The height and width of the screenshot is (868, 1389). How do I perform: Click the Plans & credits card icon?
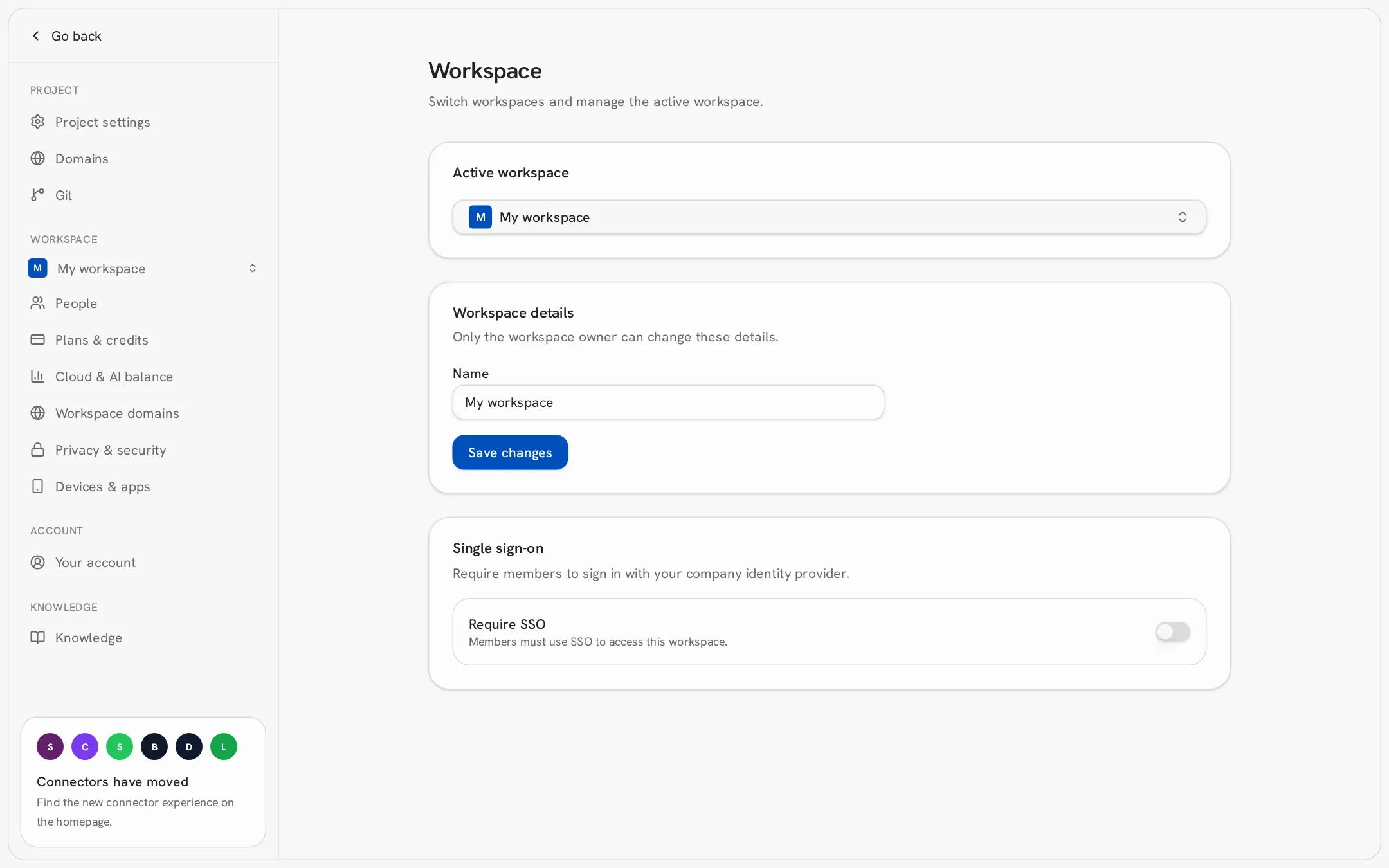click(38, 339)
